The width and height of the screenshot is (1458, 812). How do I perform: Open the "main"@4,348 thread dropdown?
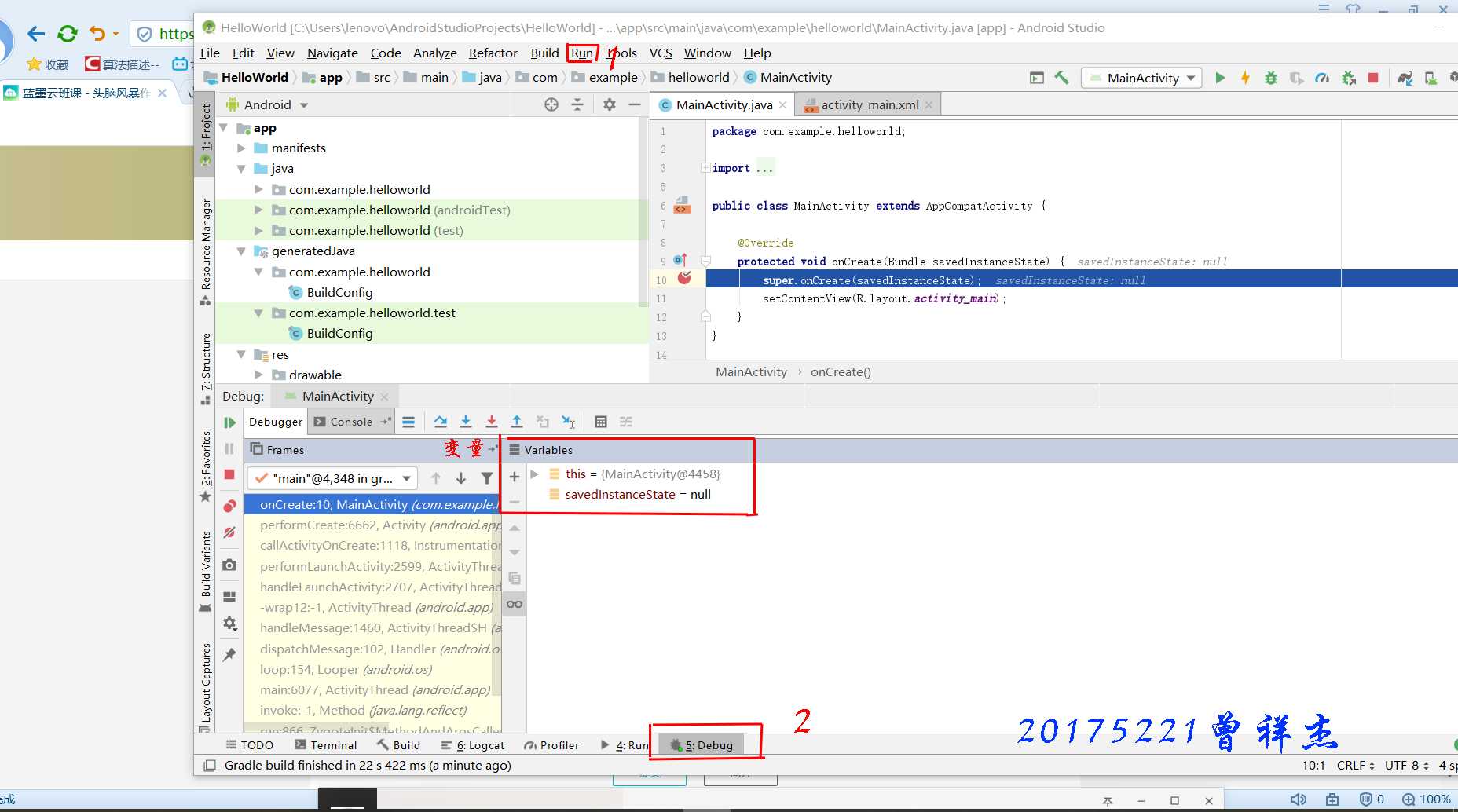point(332,478)
